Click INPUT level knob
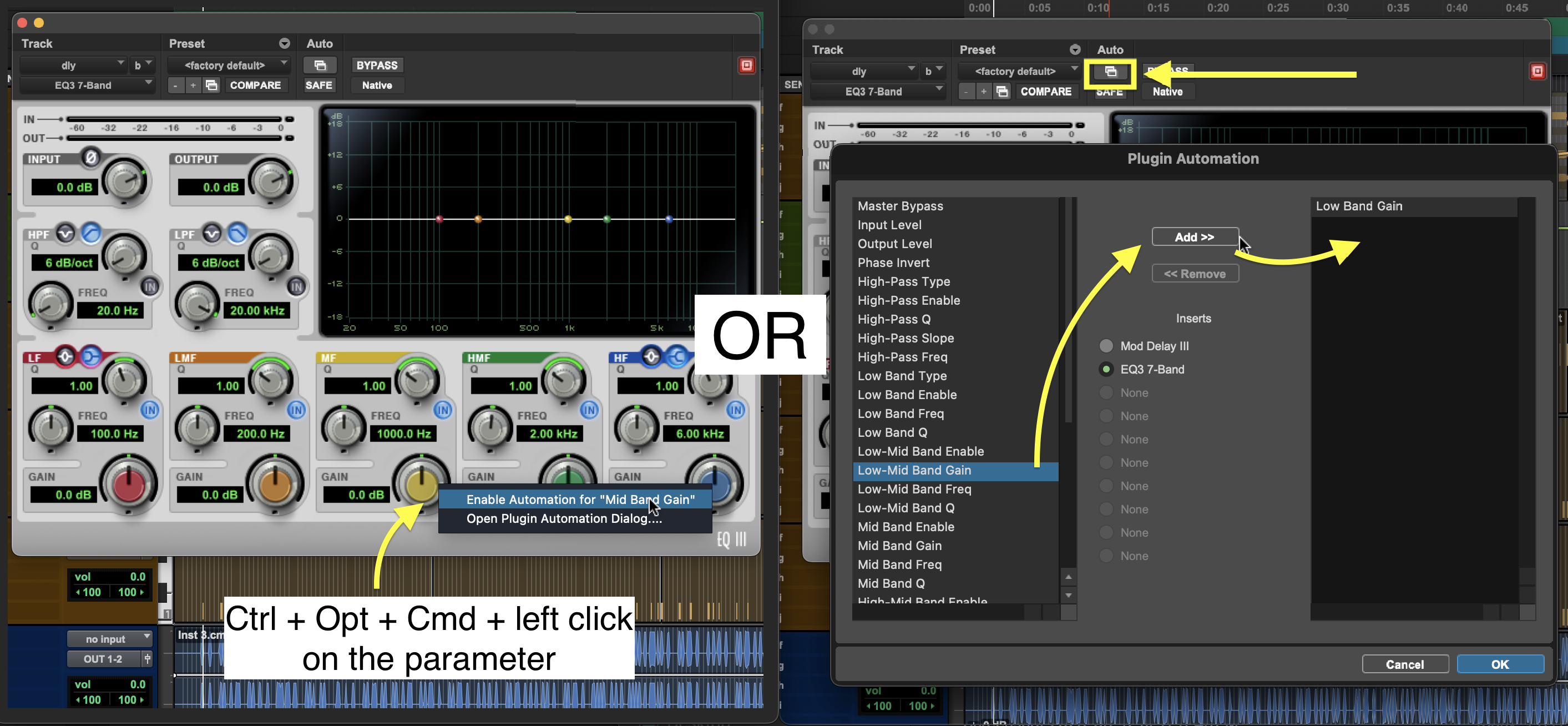The width and height of the screenshot is (1568, 726). (124, 180)
